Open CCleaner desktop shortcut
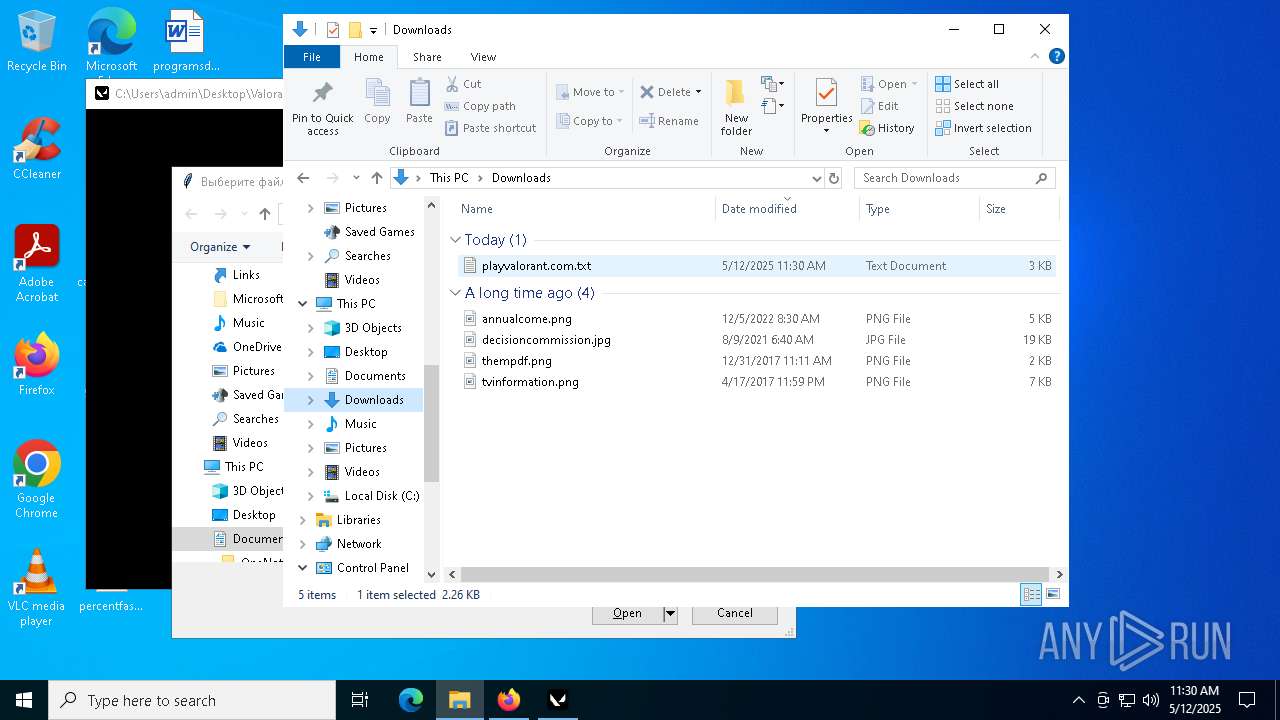 [x=37, y=149]
